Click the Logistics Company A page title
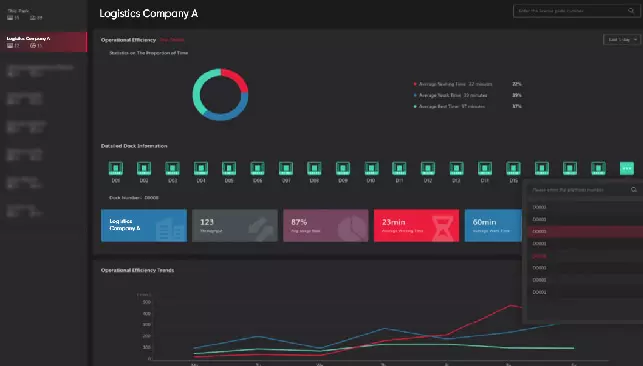 148,14
